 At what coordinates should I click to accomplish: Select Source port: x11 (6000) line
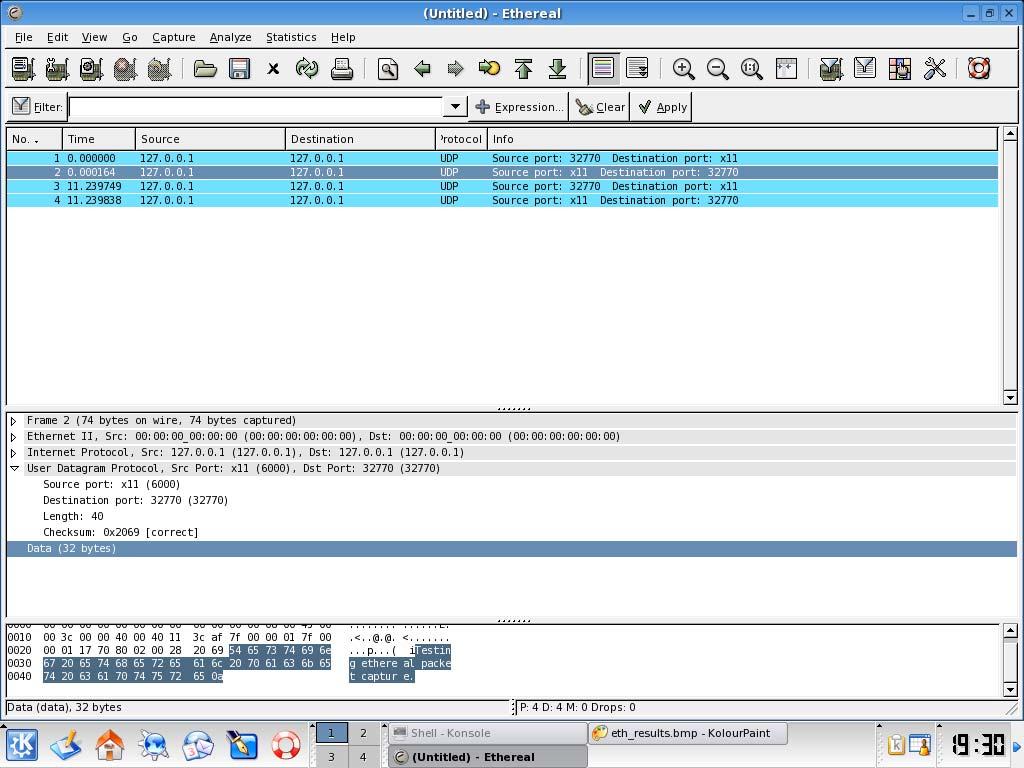pos(112,485)
